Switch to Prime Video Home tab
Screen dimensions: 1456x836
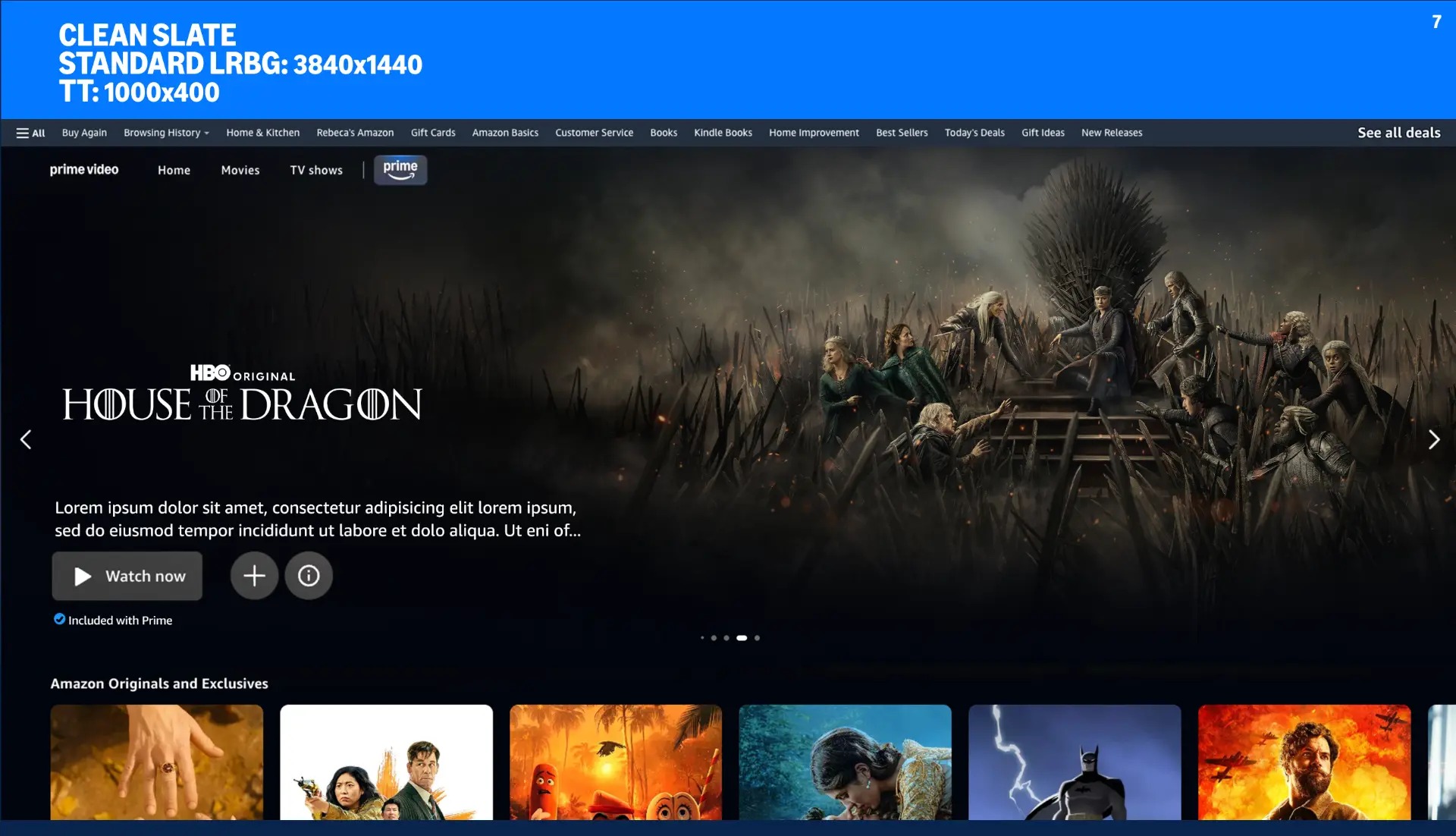[174, 171]
